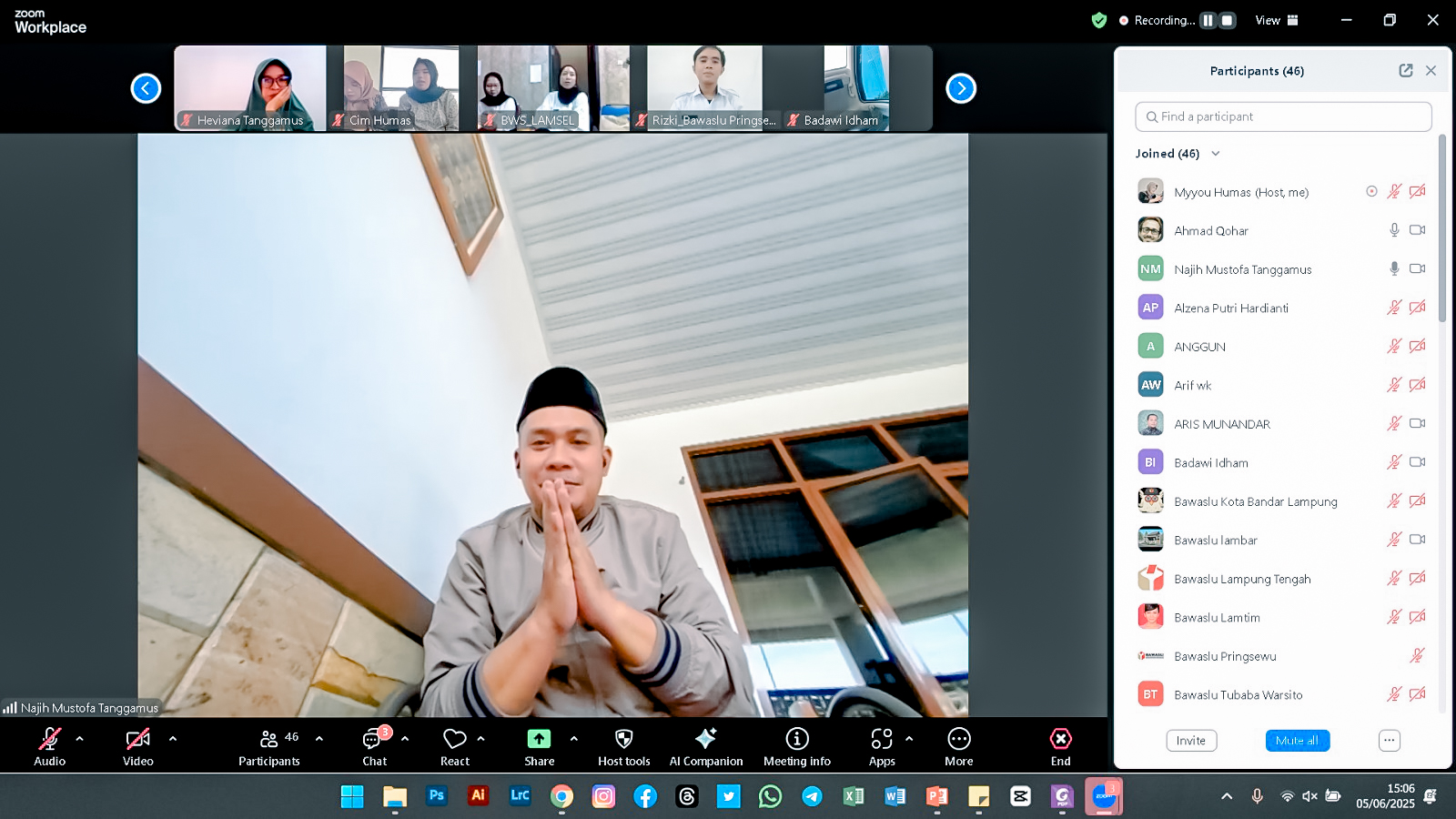
Task: Ask ANGGUN to unmute
Action: point(1394,346)
